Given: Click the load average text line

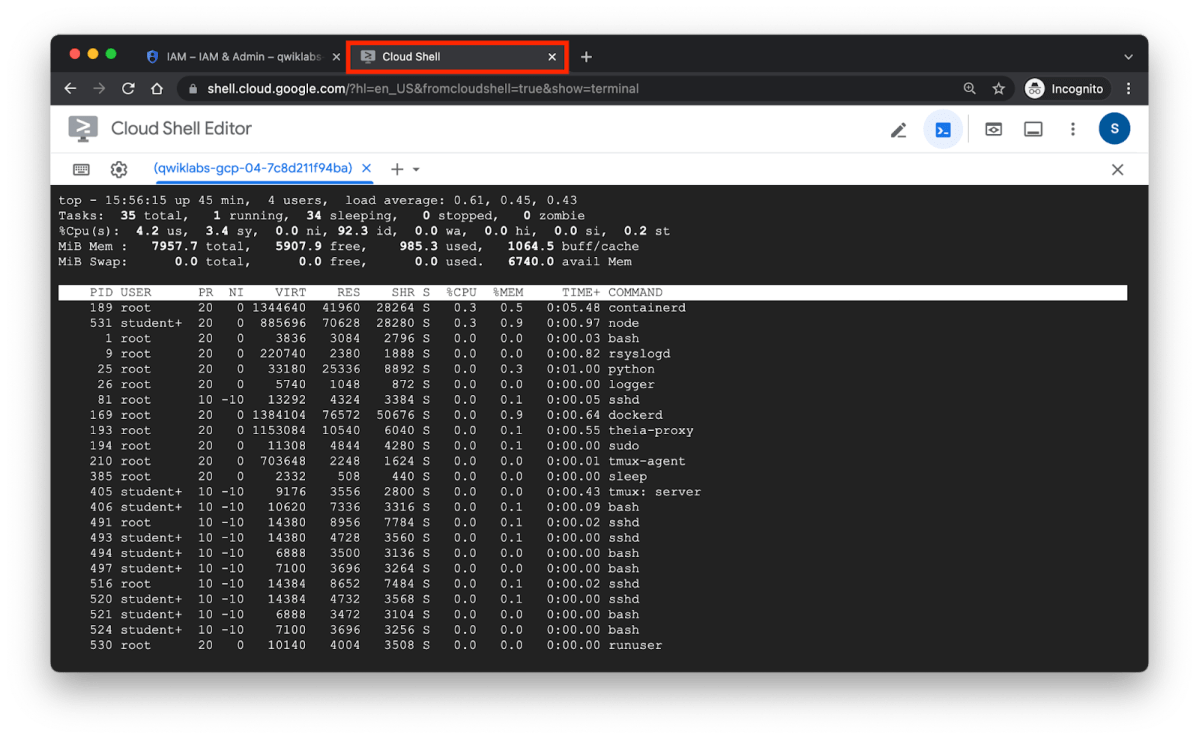Looking at the screenshot, I should 461,200.
